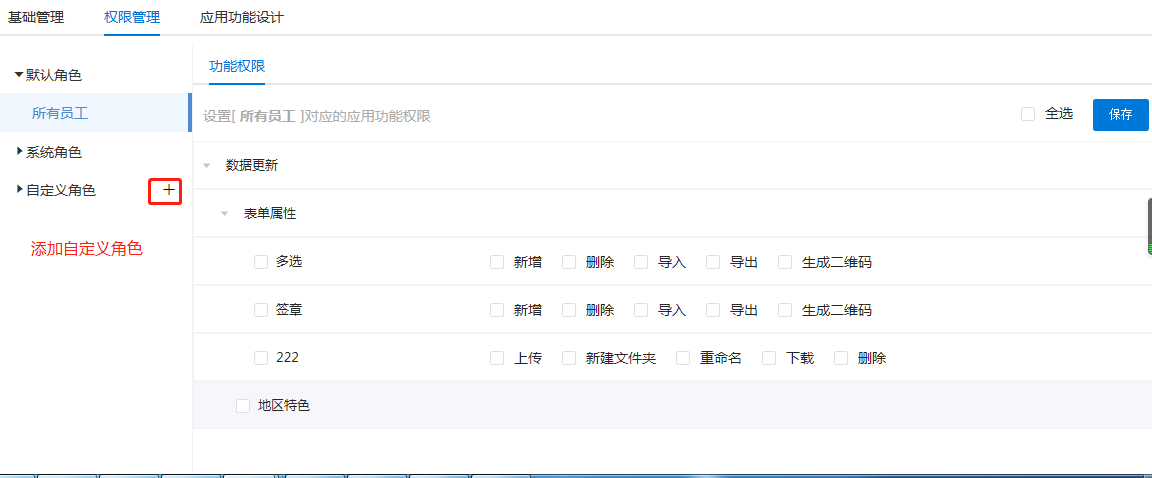This screenshot has height=478, width=1152.
Task: Enable 导入 in the 多选 row
Action: pyautogui.click(x=641, y=262)
